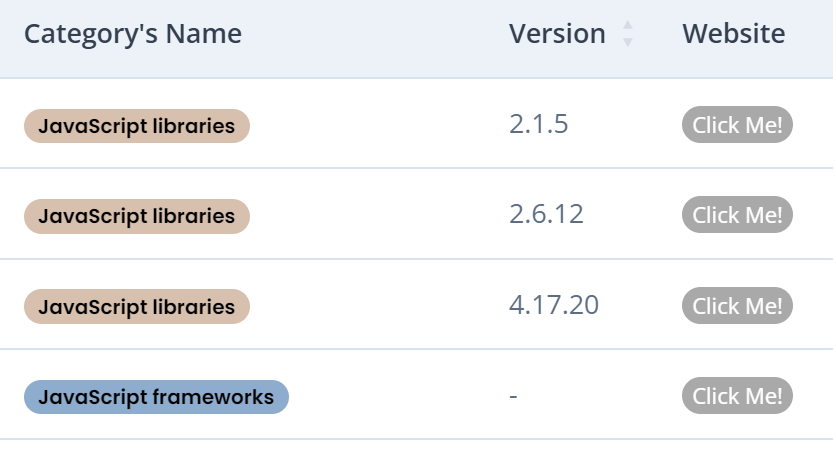Image resolution: width=836 pixels, height=451 pixels.
Task: Click the Version column header
Action: (x=570, y=34)
